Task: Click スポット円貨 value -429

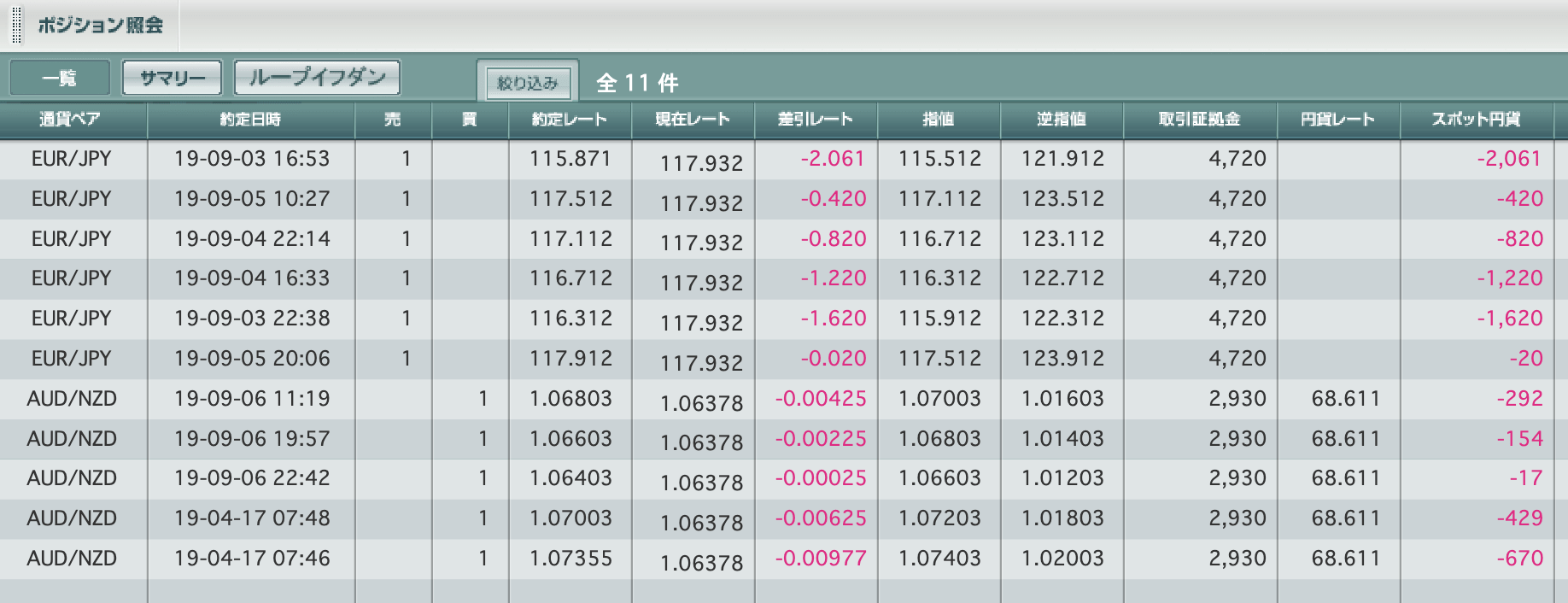Action: tap(1519, 518)
